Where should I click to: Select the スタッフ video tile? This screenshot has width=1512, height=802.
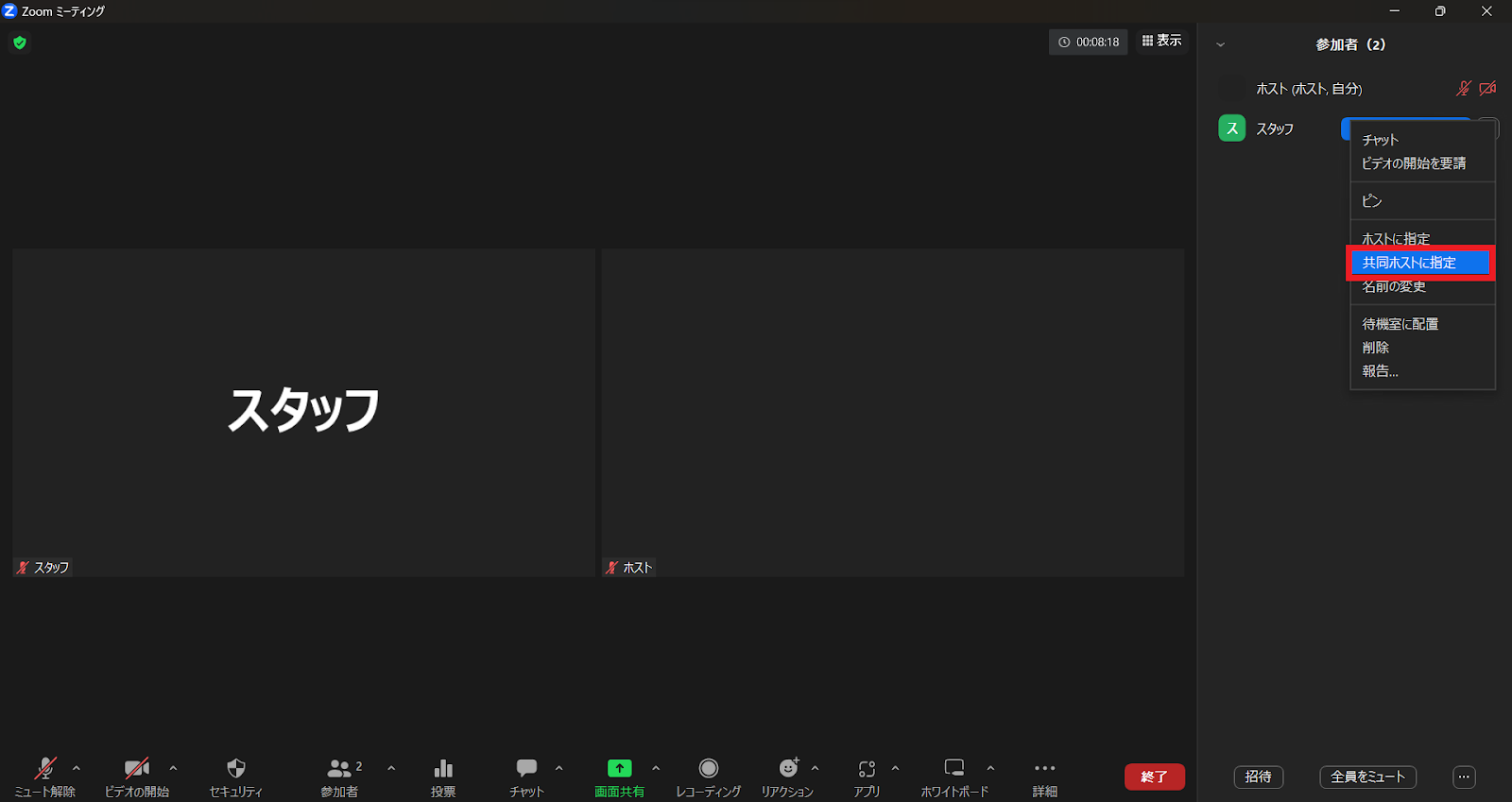(x=303, y=412)
